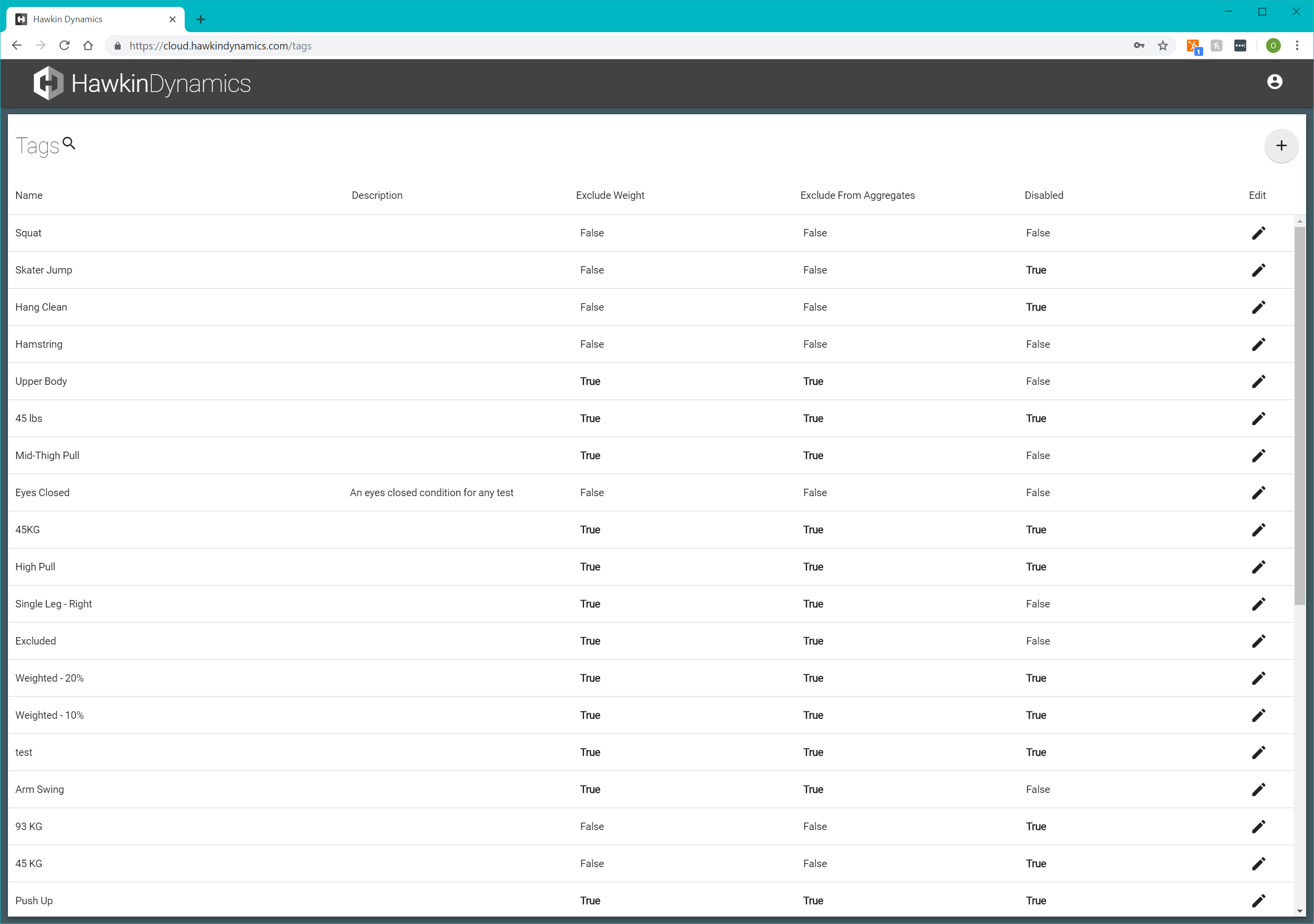Open the Chrome profile avatar
Viewport: 1314px width, 924px height.
tap(1273, 46)
